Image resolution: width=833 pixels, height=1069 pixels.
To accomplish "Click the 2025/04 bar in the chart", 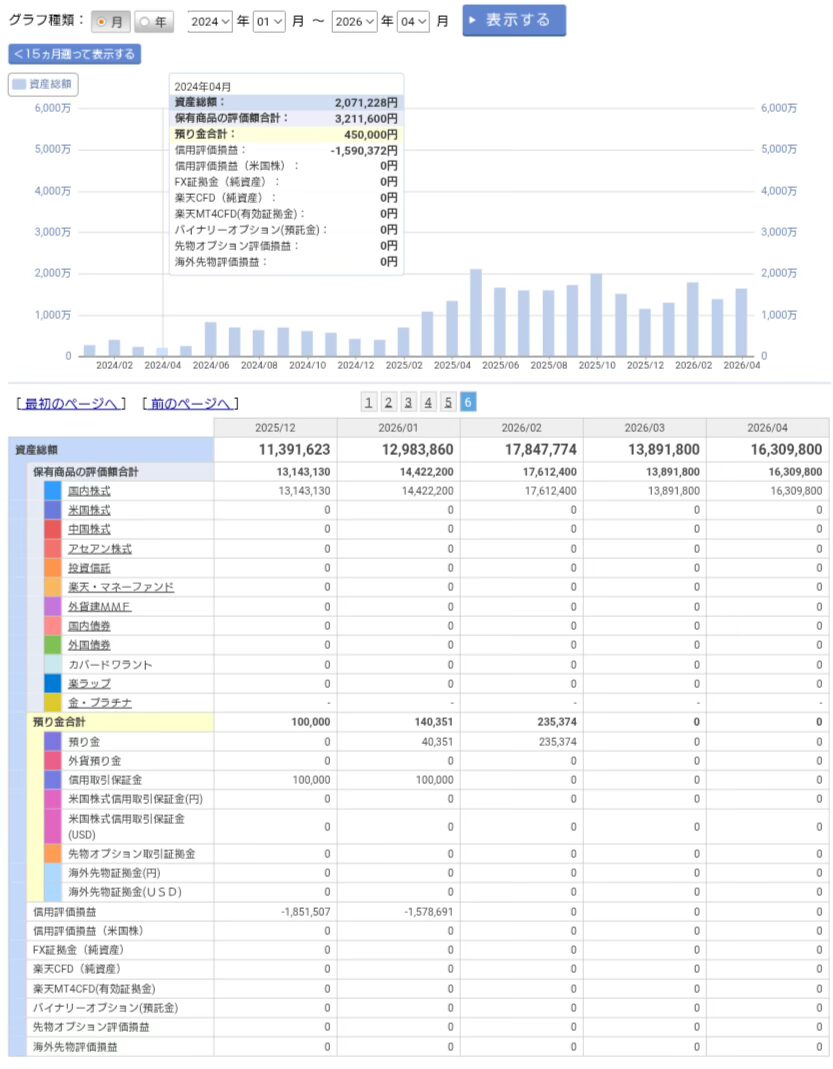I will pyautogui.click(x=476, y=312).
